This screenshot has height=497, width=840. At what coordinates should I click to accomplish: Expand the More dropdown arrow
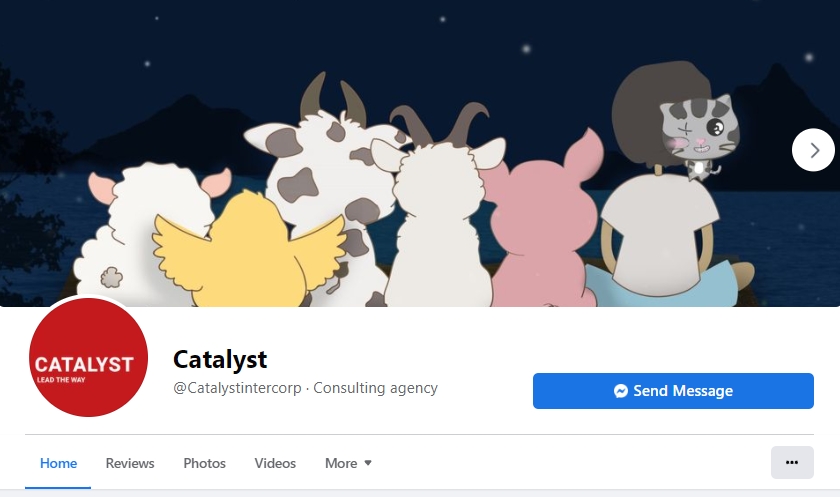[368, 463]
